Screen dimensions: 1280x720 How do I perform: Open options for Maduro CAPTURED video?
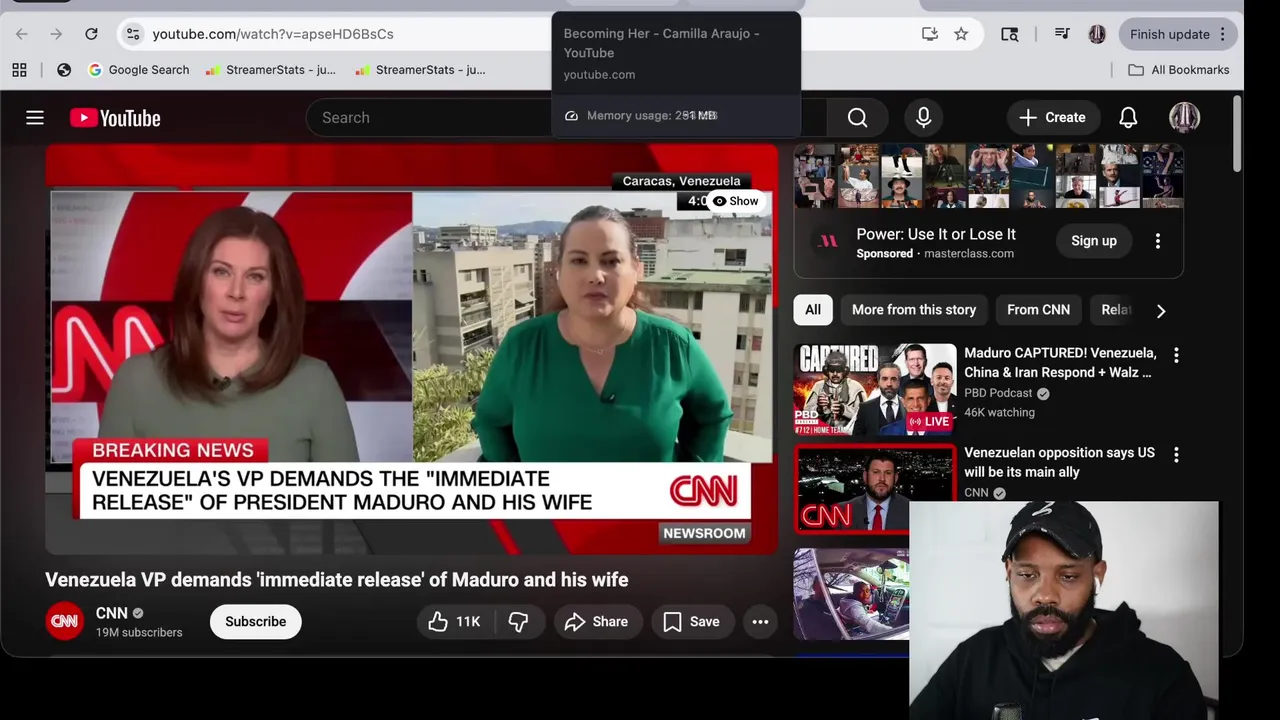click(x=1176, y=355)
